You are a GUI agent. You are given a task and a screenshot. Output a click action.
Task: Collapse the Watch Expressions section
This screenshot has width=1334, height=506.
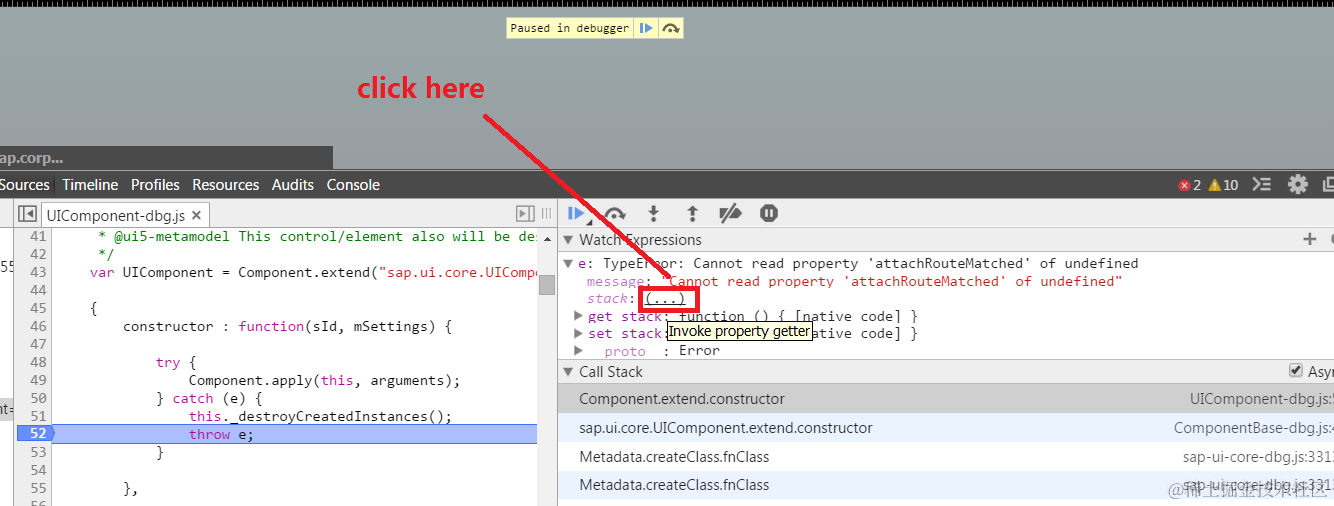(568, 240)
